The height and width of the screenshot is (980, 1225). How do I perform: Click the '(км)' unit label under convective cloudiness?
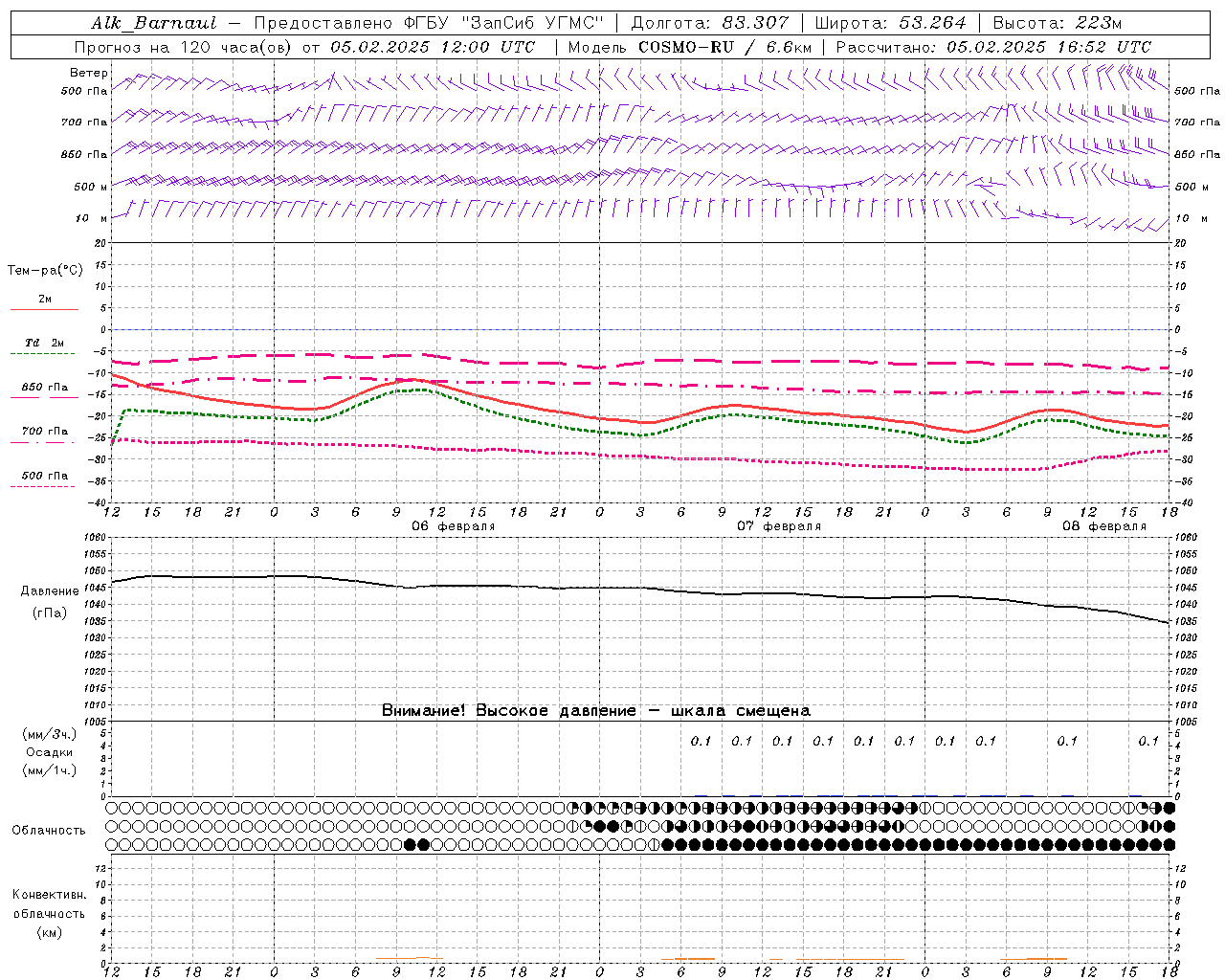point(50,932)
